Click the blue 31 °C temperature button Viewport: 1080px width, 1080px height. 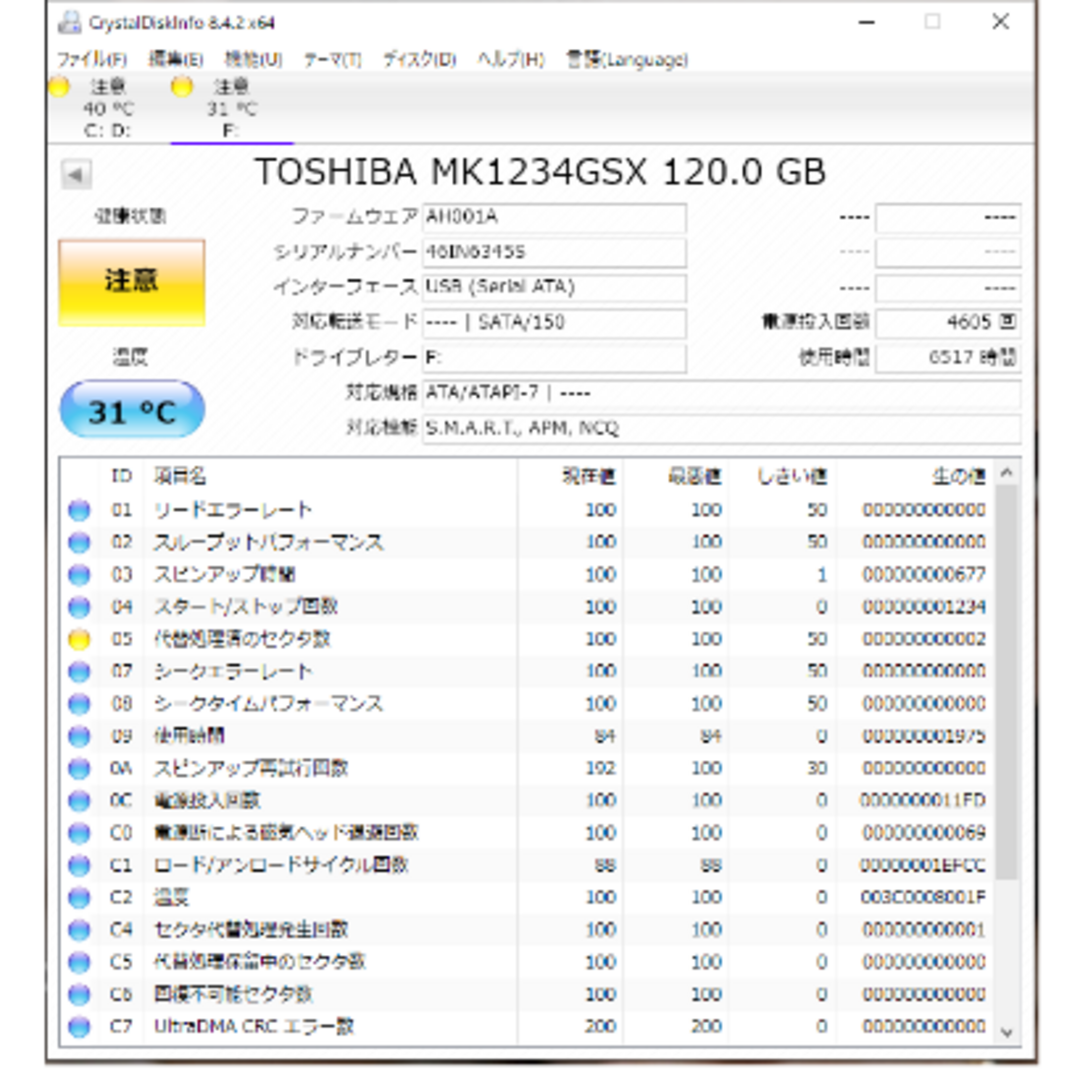(x=132, y=411)
